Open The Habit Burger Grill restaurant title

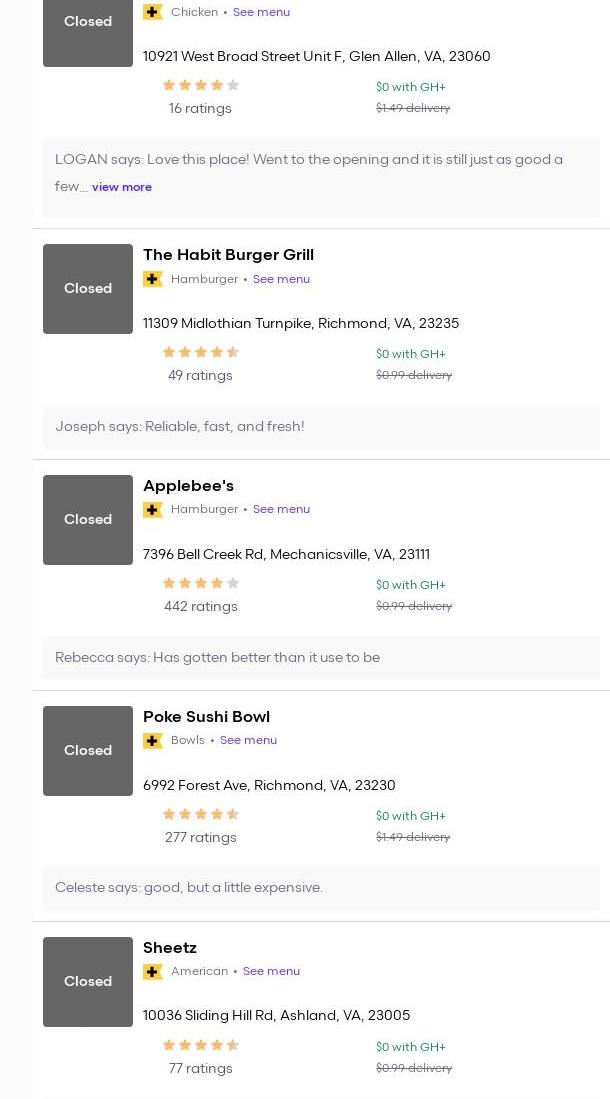click(229, 255)
